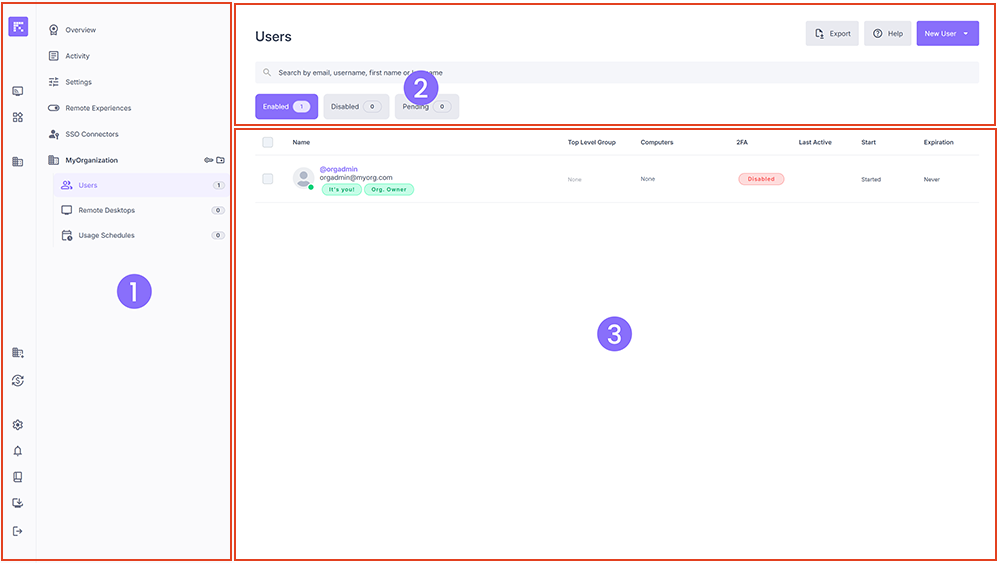Screen dimensions: 1000x563
Task: Check the orgadmin user row checkbox
Action: [267, 179]
